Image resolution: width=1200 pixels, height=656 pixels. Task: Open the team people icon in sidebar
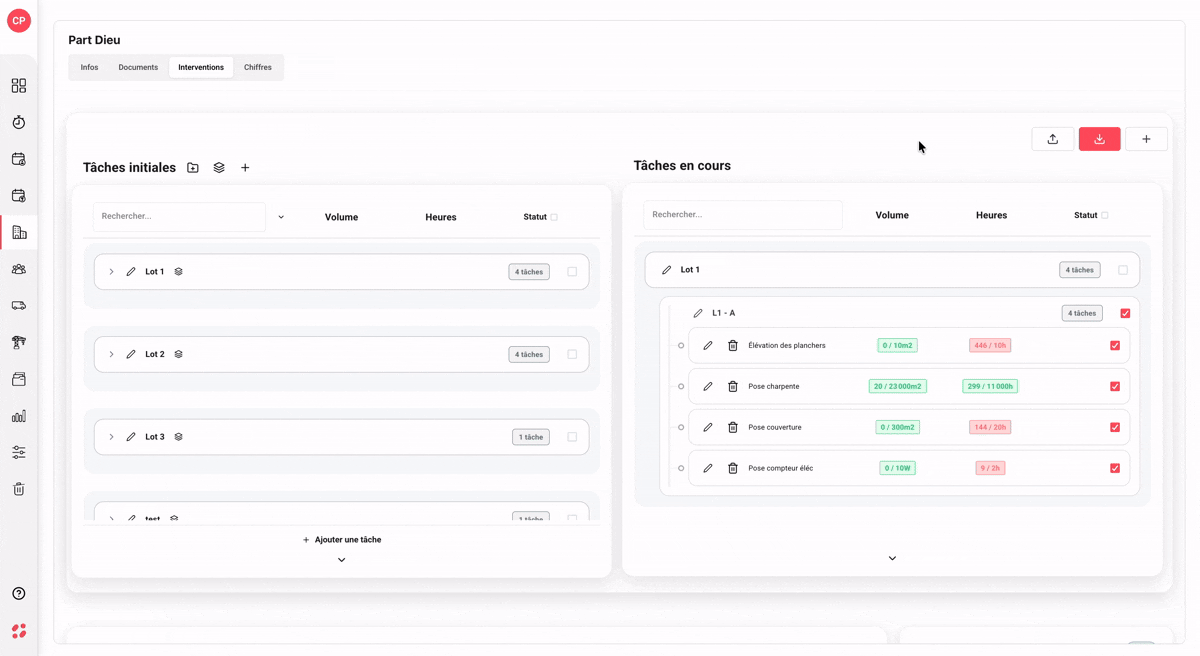(x=19, y=269)
